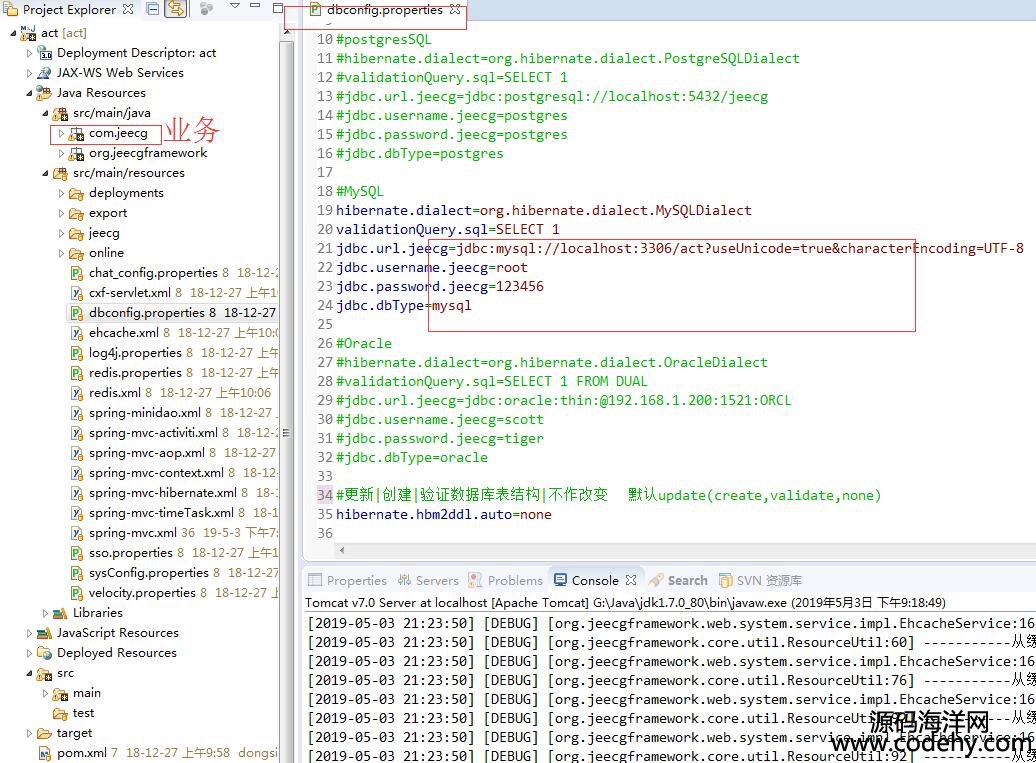Click the com.jeecg package icon
The image size is (1036, 763).
tap(77, 133)
